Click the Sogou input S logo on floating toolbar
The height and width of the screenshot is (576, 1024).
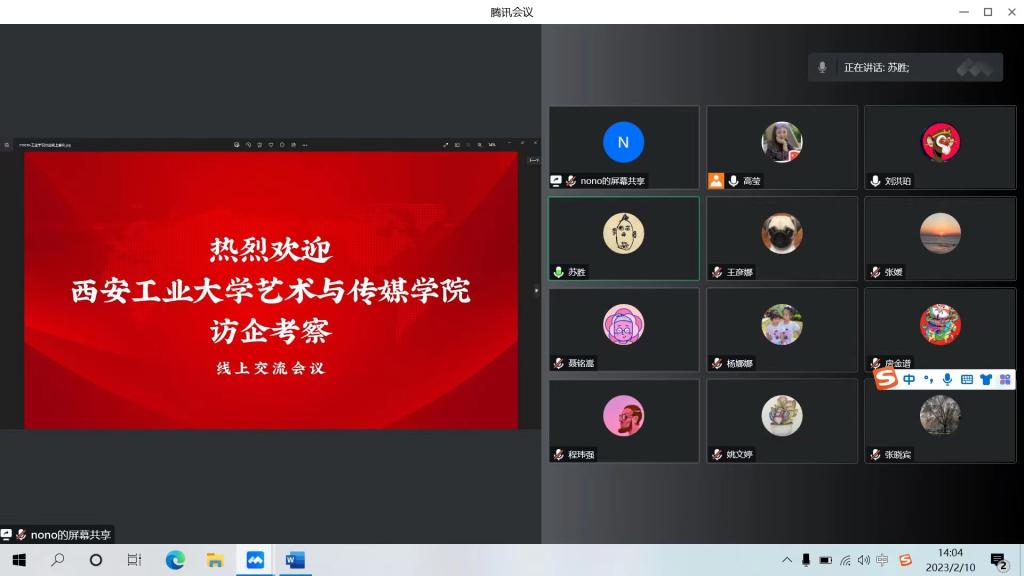tap(886, 379)
